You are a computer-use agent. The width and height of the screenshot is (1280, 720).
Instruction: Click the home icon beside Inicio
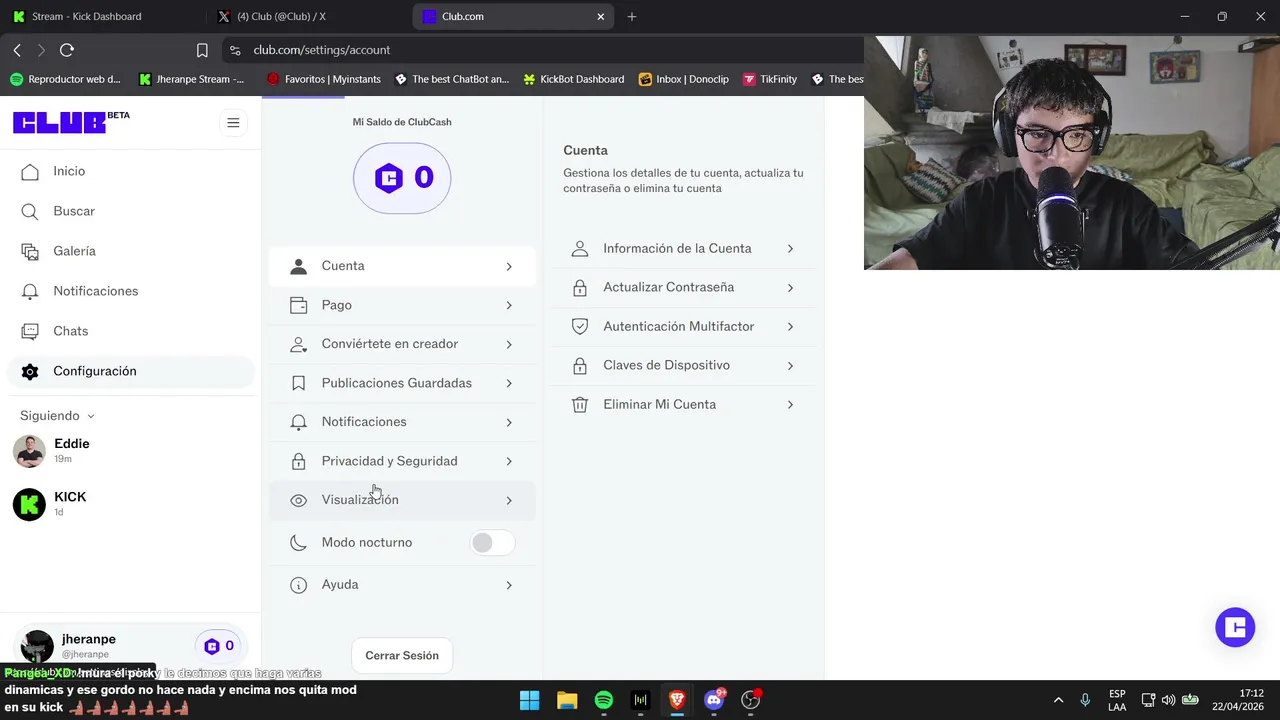(x=30, y=172)
